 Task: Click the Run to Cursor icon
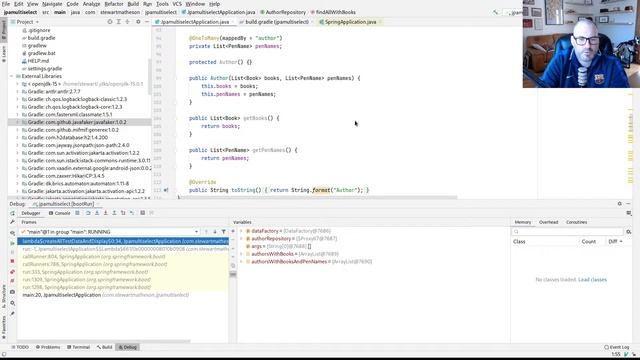[x=132, y=213]
